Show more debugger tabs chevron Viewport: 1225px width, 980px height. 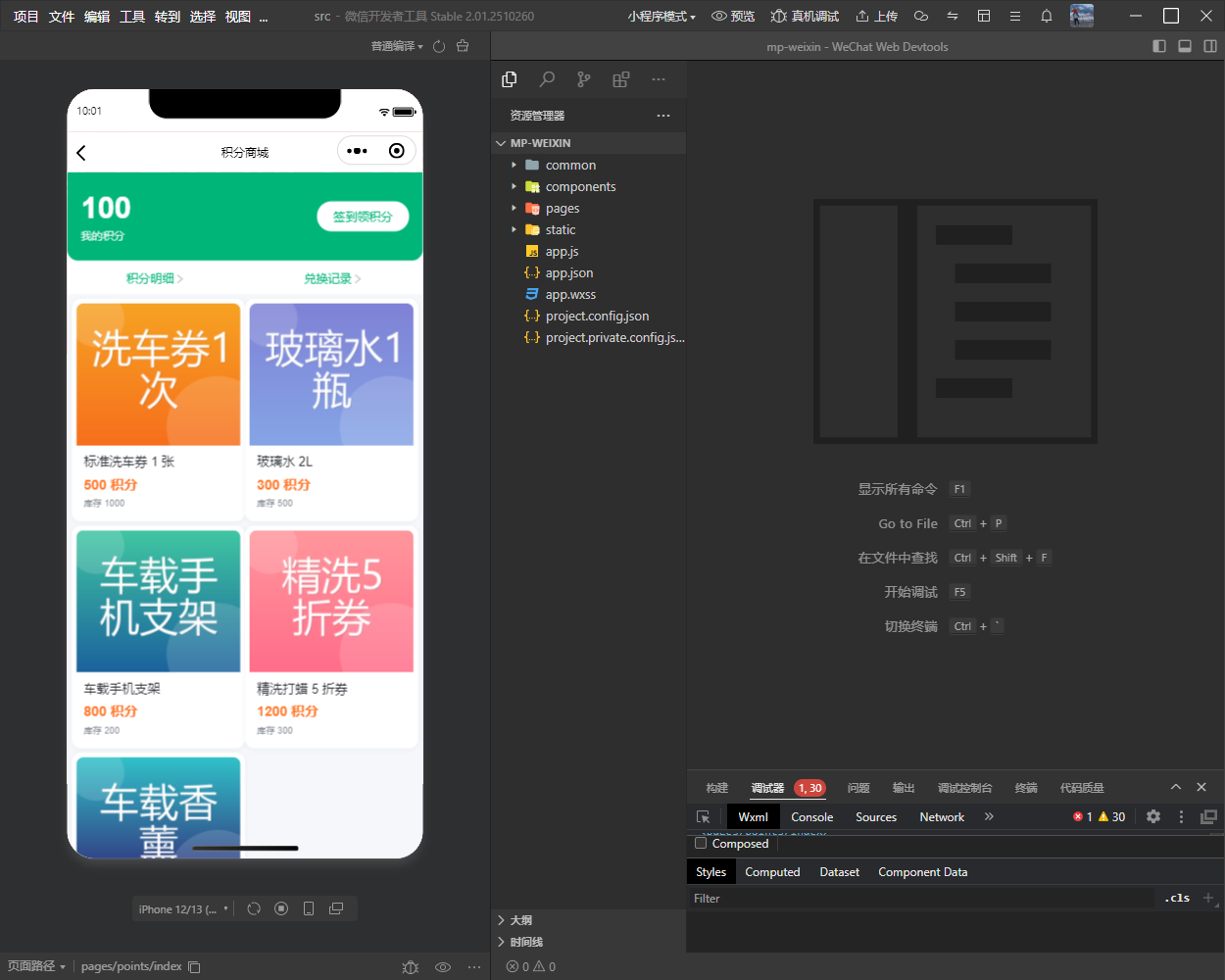(x=989, y=816)
